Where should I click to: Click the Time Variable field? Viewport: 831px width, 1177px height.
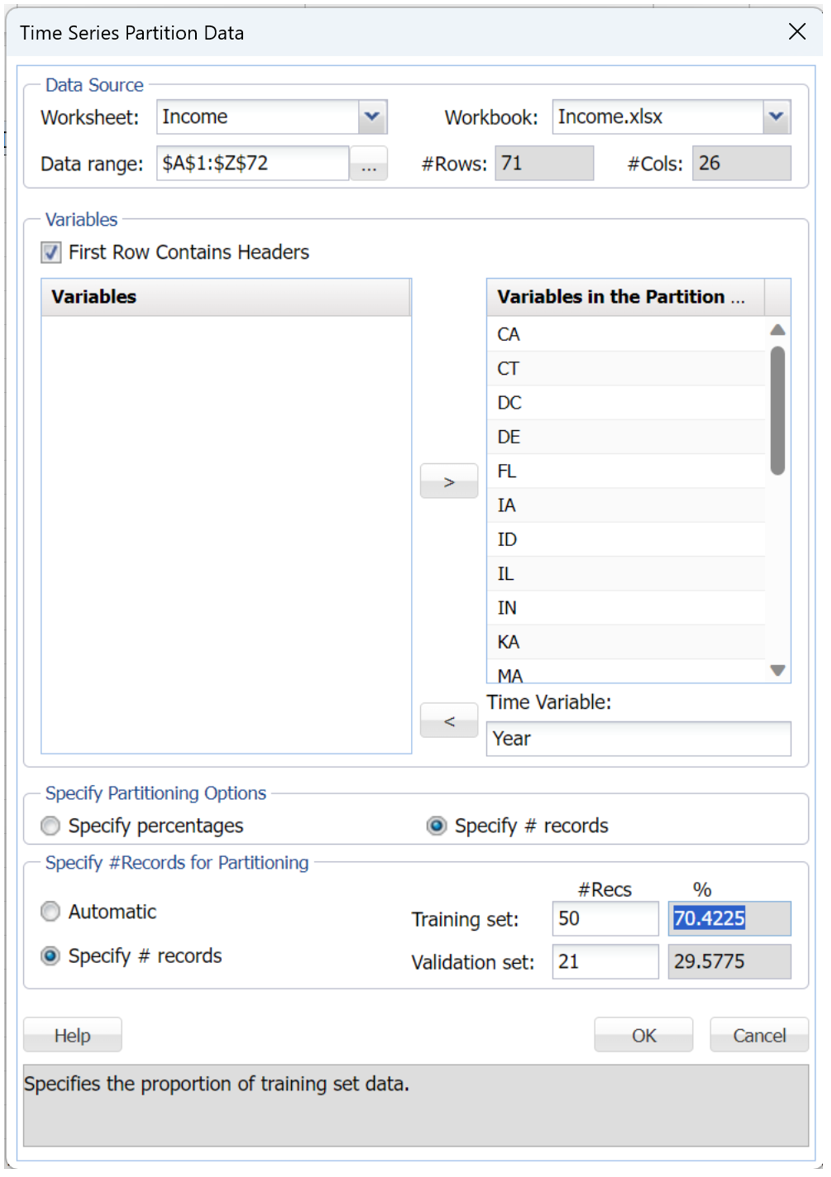(638, 739)
